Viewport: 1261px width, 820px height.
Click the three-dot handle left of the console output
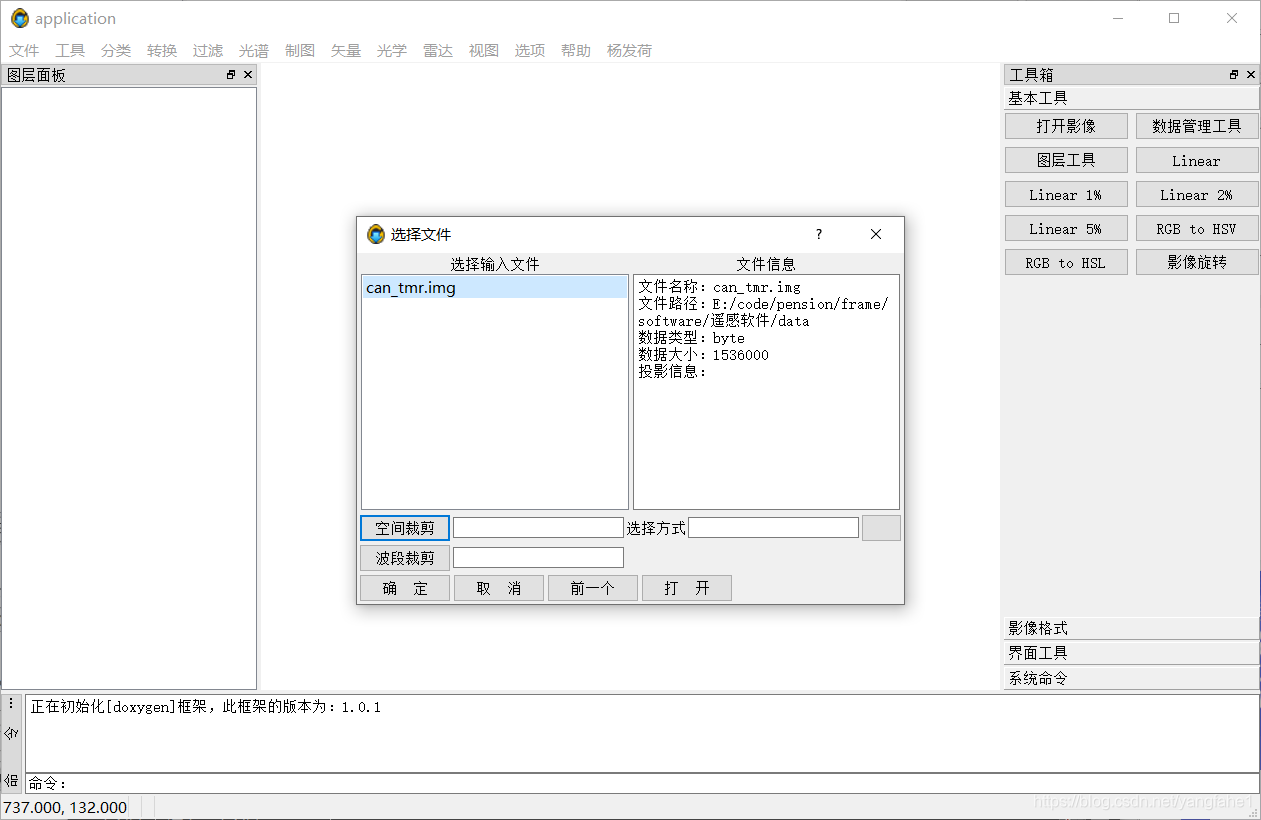[x=12, y=704]
